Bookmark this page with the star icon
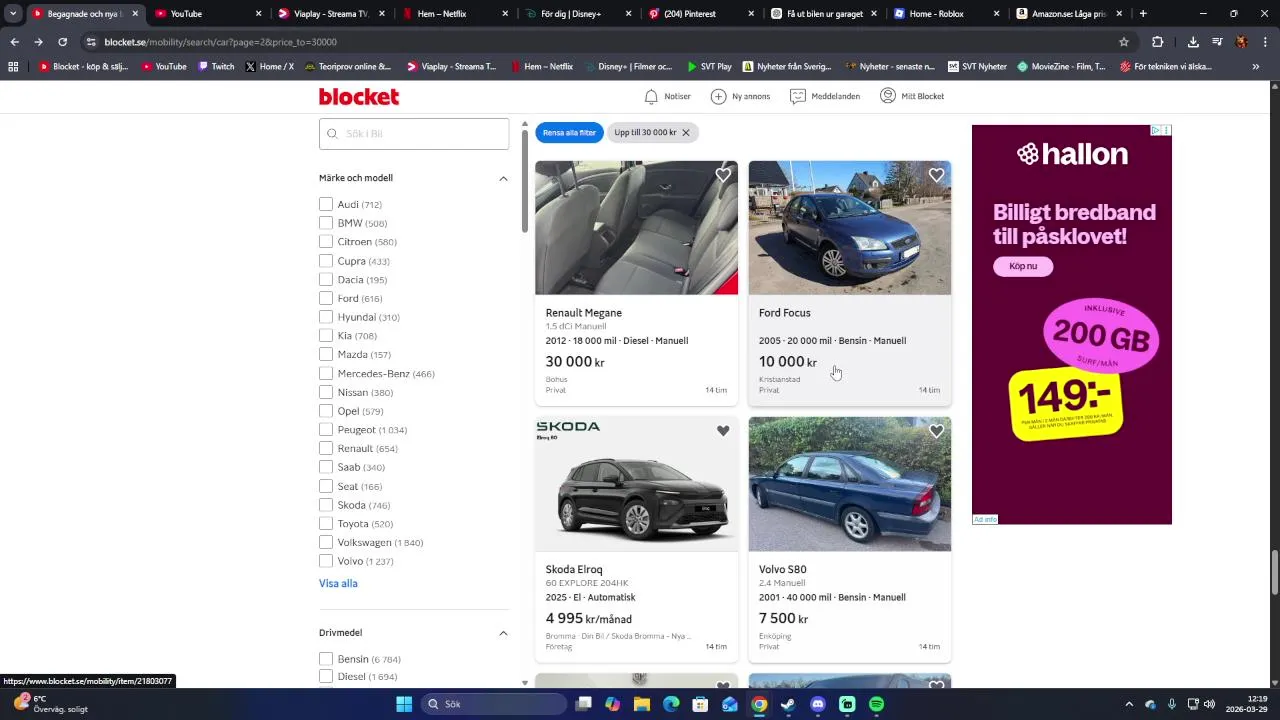 click(1124, 42)
